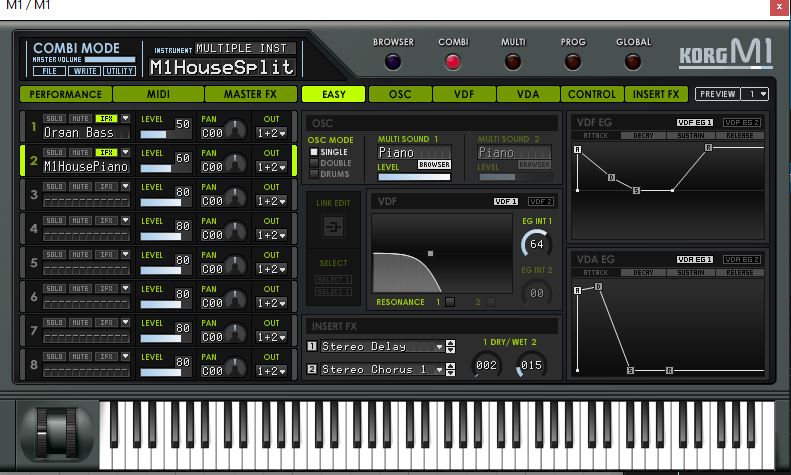Click the pan knob for timbre 5

235,266
